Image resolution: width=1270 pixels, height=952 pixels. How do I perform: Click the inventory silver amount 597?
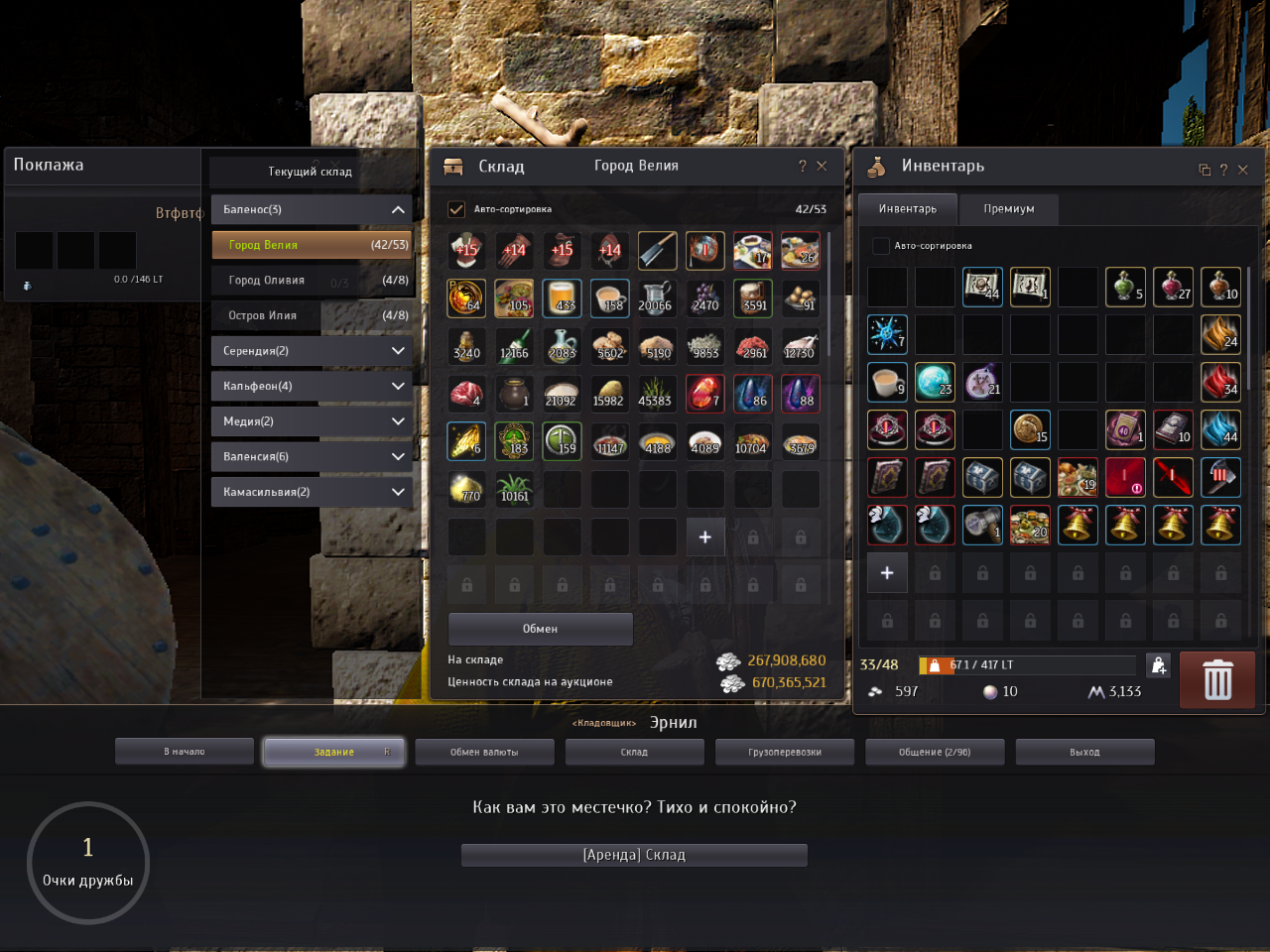coord(907,691)
